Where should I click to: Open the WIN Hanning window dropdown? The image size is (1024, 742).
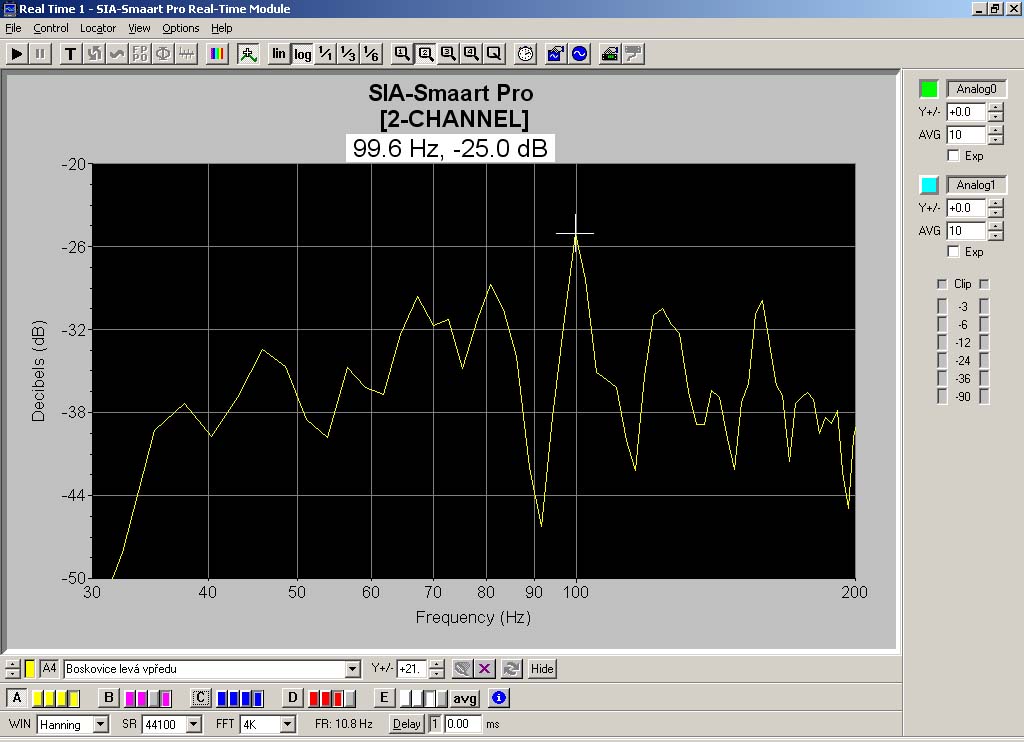[x=101, y=724]
